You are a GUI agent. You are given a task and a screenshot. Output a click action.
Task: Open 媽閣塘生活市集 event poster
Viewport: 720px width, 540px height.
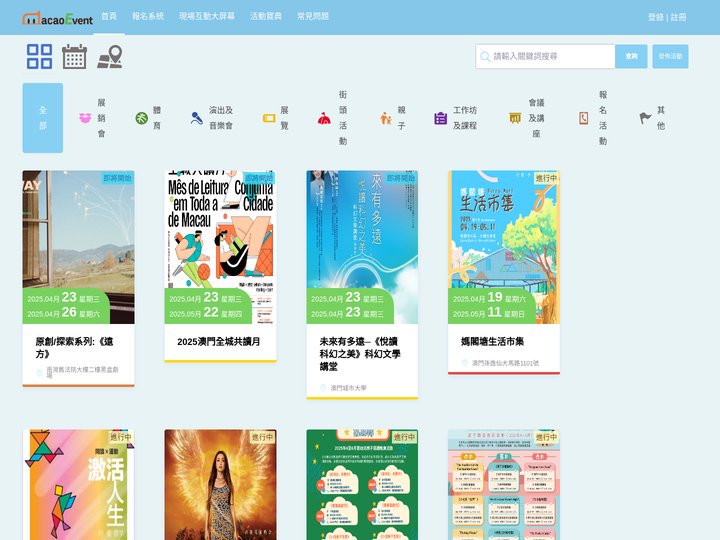[504, 247]
